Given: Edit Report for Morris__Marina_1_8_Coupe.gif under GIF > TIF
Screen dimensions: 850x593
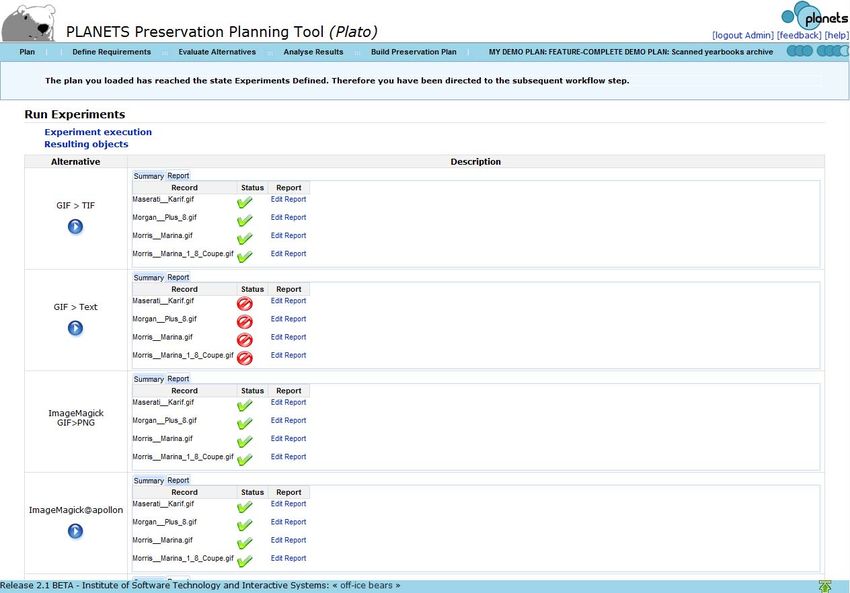Looking at the screenshot, I should 288,254.
